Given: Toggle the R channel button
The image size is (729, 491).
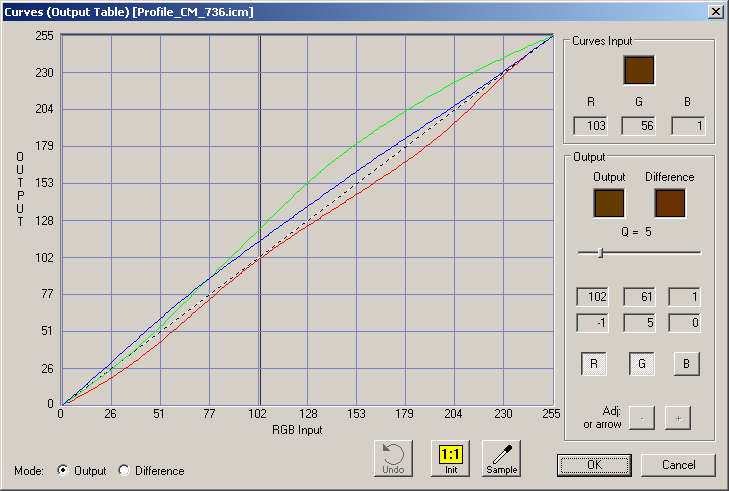Looking at the screenshot, I should tap(594, 364).
